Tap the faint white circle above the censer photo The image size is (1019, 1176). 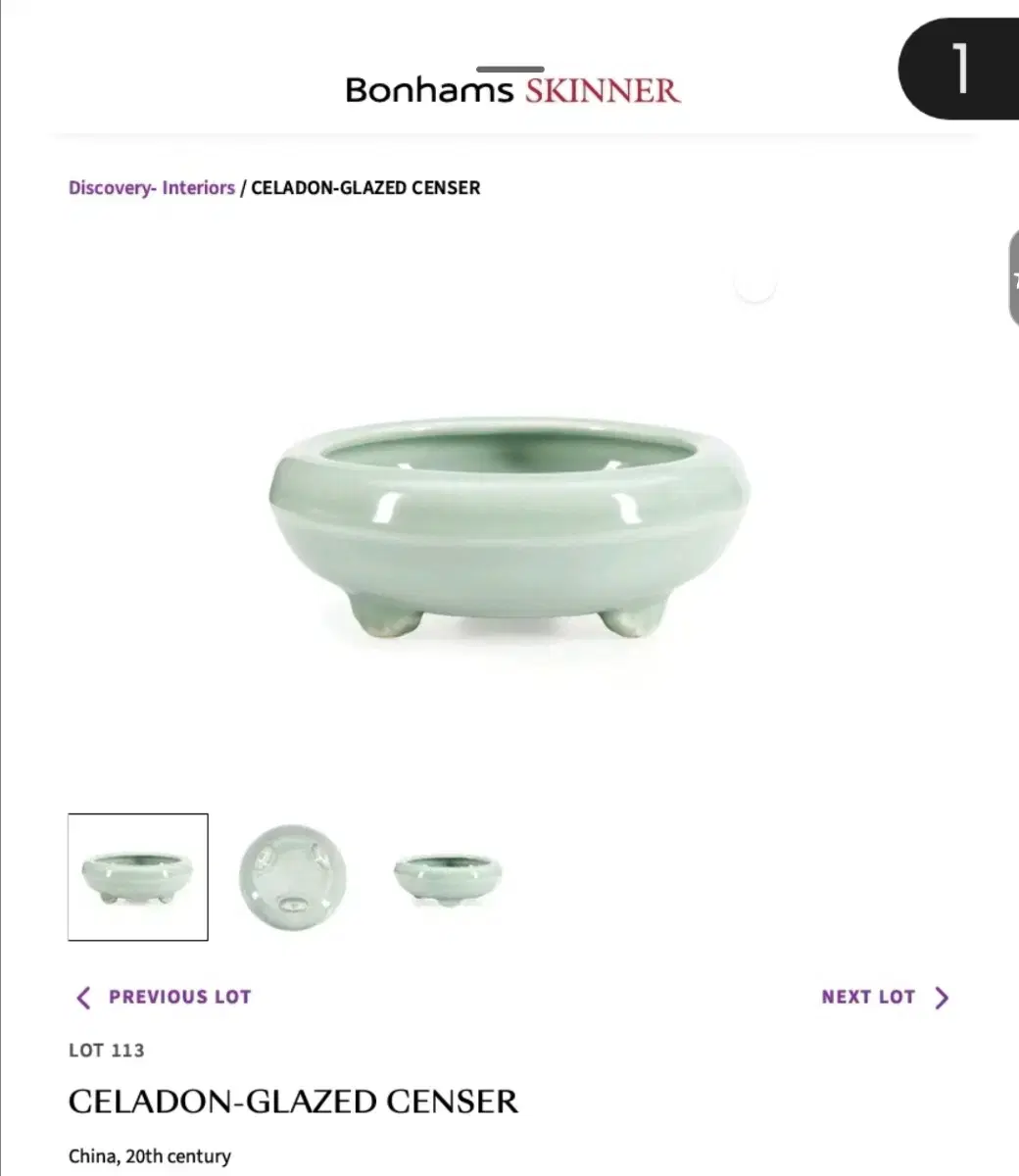[x=755, y=284]
